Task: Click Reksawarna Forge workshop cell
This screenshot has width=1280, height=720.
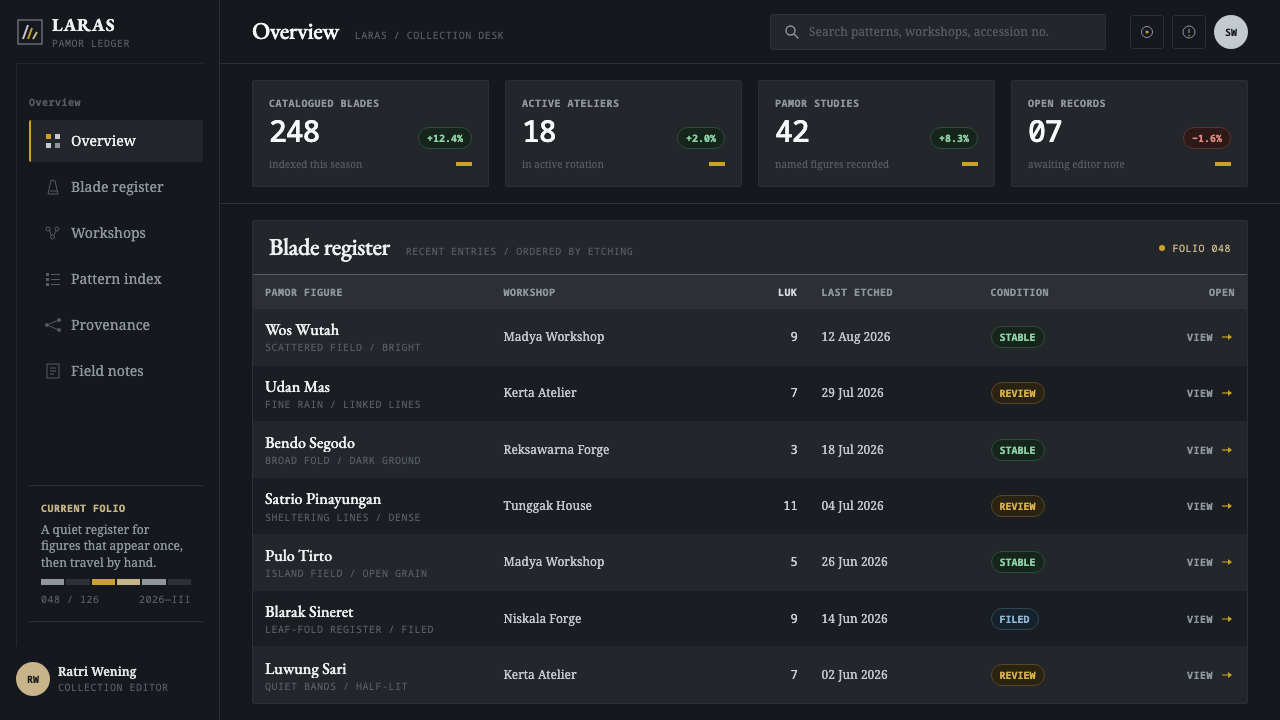Action: 556,450
